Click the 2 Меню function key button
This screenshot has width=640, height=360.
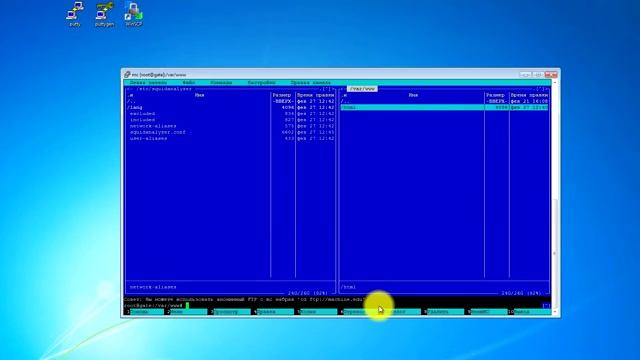[187, 311]
